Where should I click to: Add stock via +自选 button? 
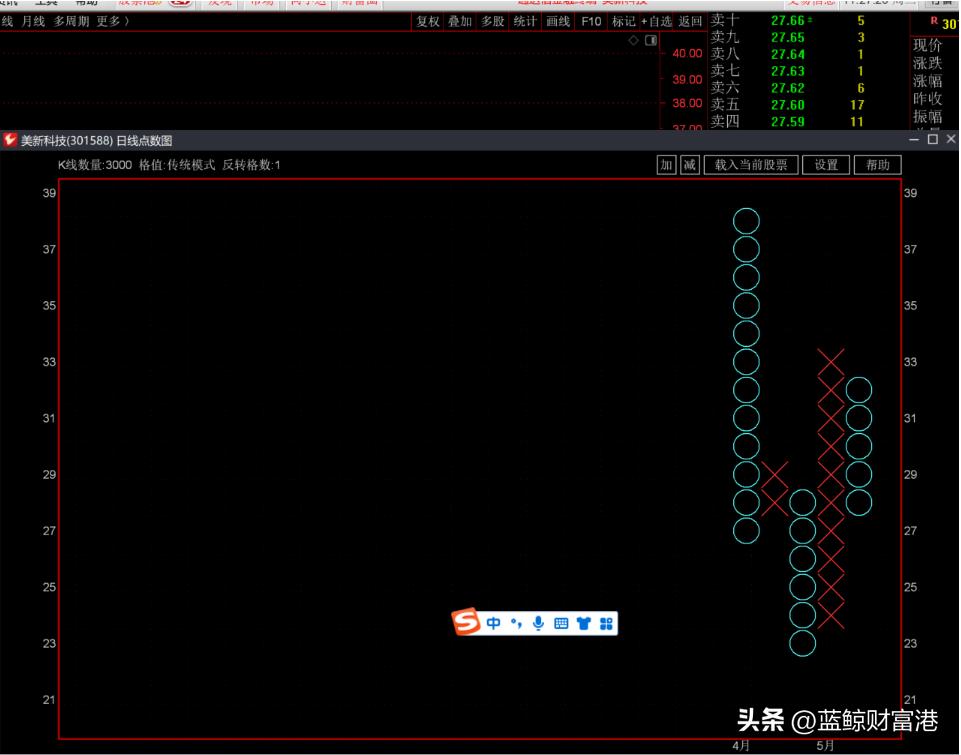[656, 21]
